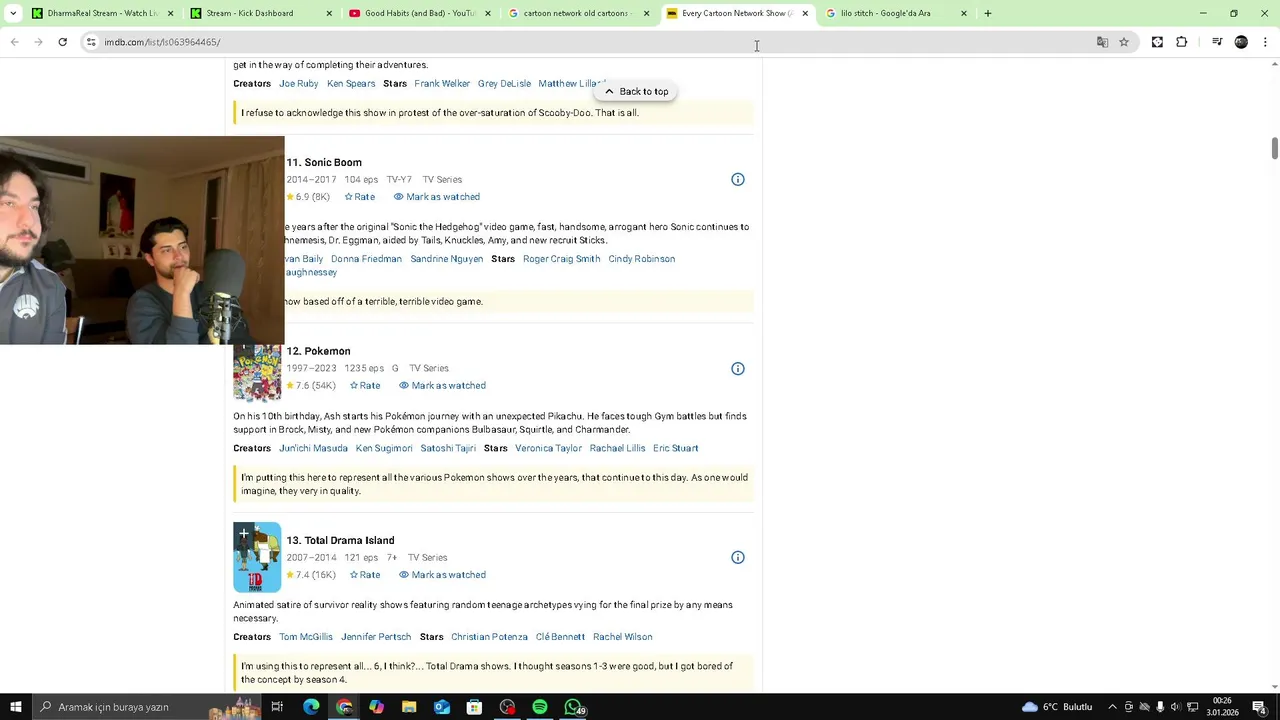
Task: Open Chrome three-dot menu
Action: tap(1266, 42)
